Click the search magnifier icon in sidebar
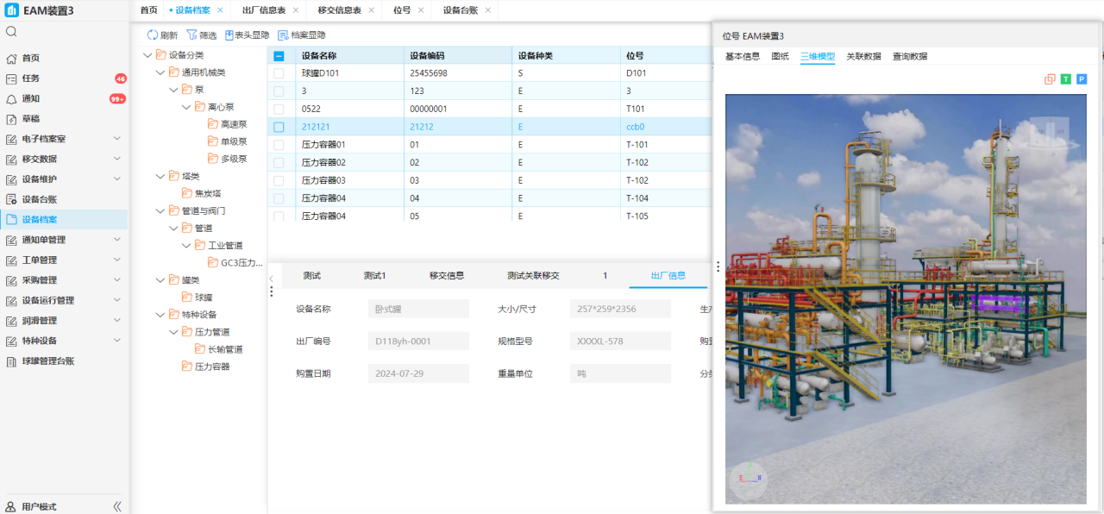 point(11,32)
